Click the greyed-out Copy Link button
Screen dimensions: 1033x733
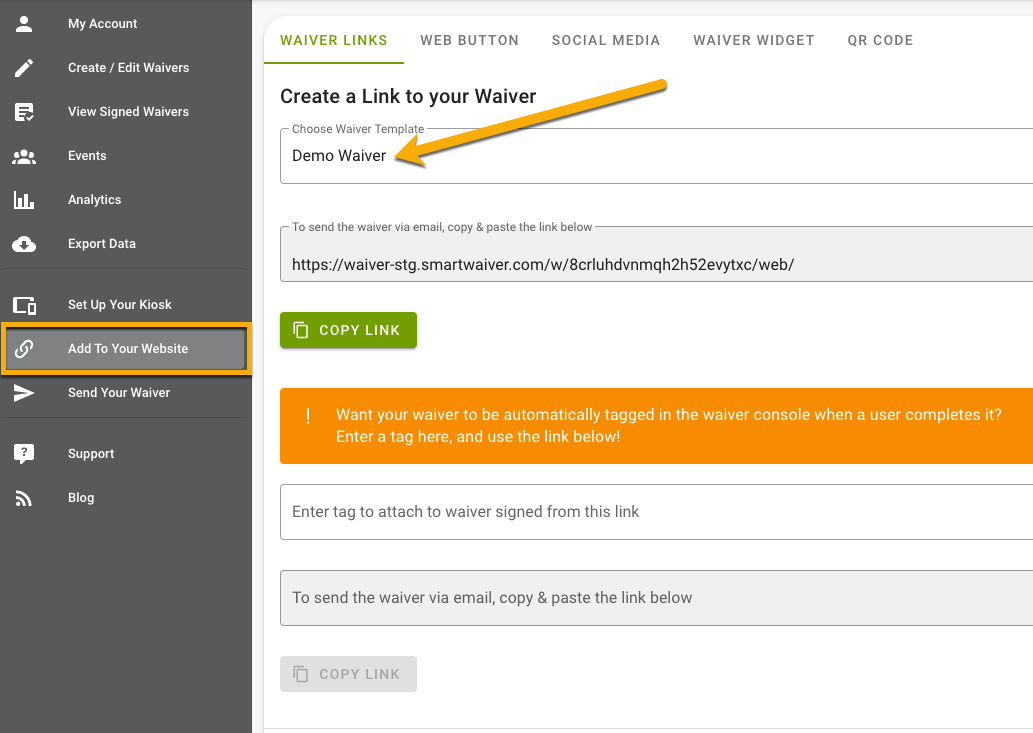coord(349,674)
